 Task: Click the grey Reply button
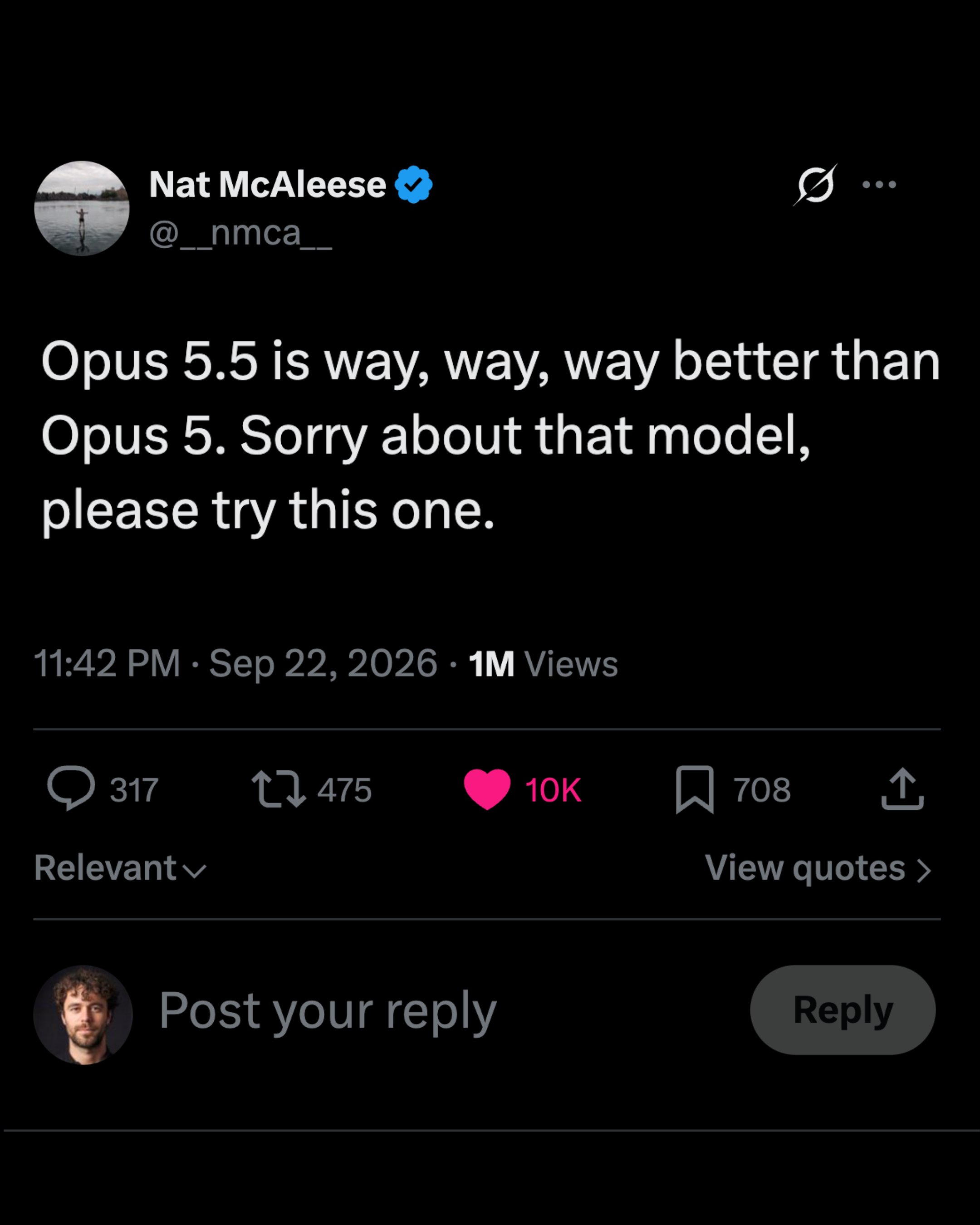pos(843,1009)
